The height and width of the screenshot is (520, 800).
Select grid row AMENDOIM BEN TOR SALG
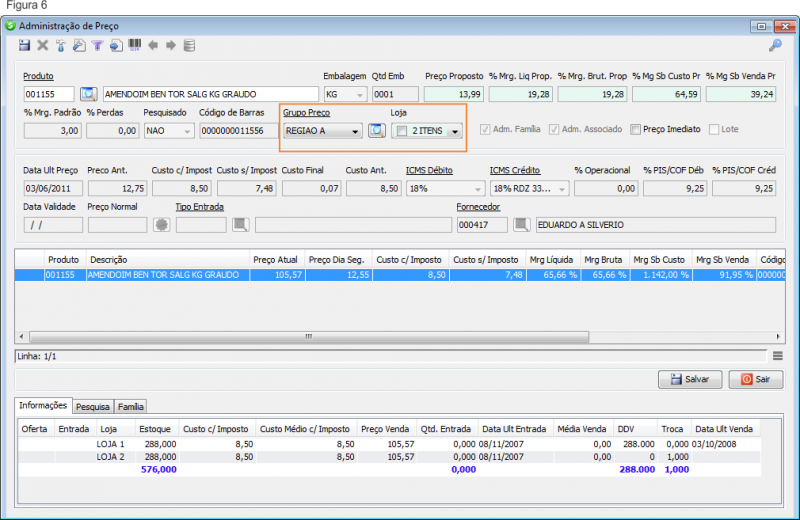pos(400,275)
